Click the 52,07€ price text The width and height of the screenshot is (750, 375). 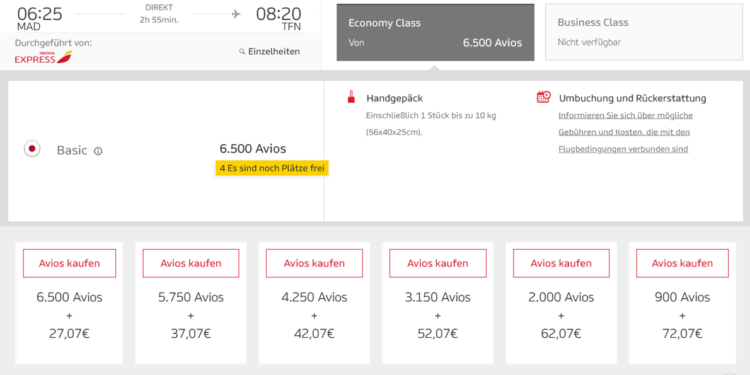click(438, 333)
